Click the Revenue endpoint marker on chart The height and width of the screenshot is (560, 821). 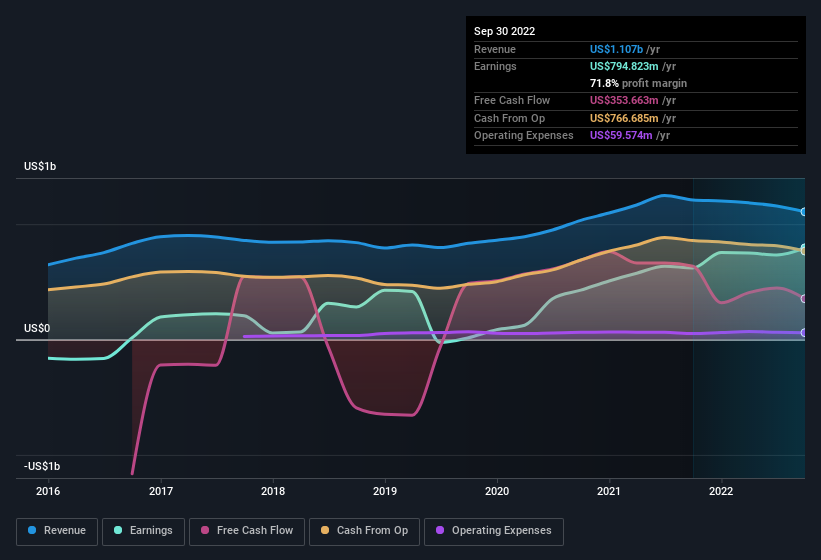(803, 212)
